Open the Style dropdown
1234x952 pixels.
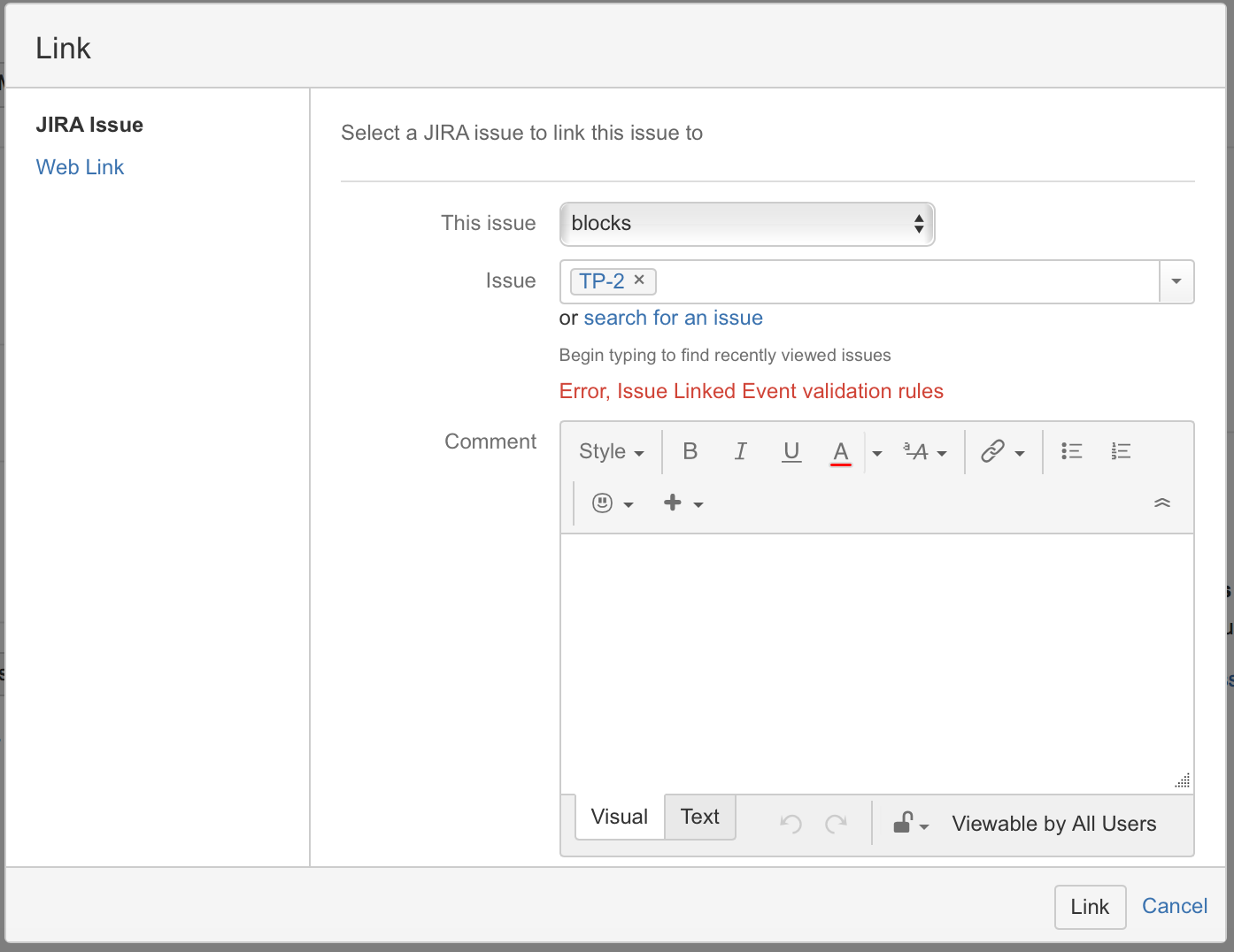611,451
